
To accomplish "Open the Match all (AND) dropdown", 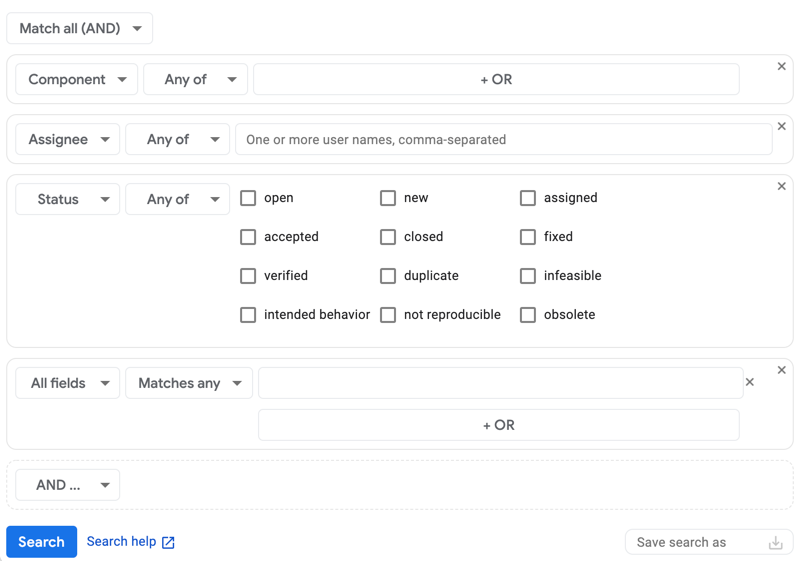I will (x=80, y=28).
